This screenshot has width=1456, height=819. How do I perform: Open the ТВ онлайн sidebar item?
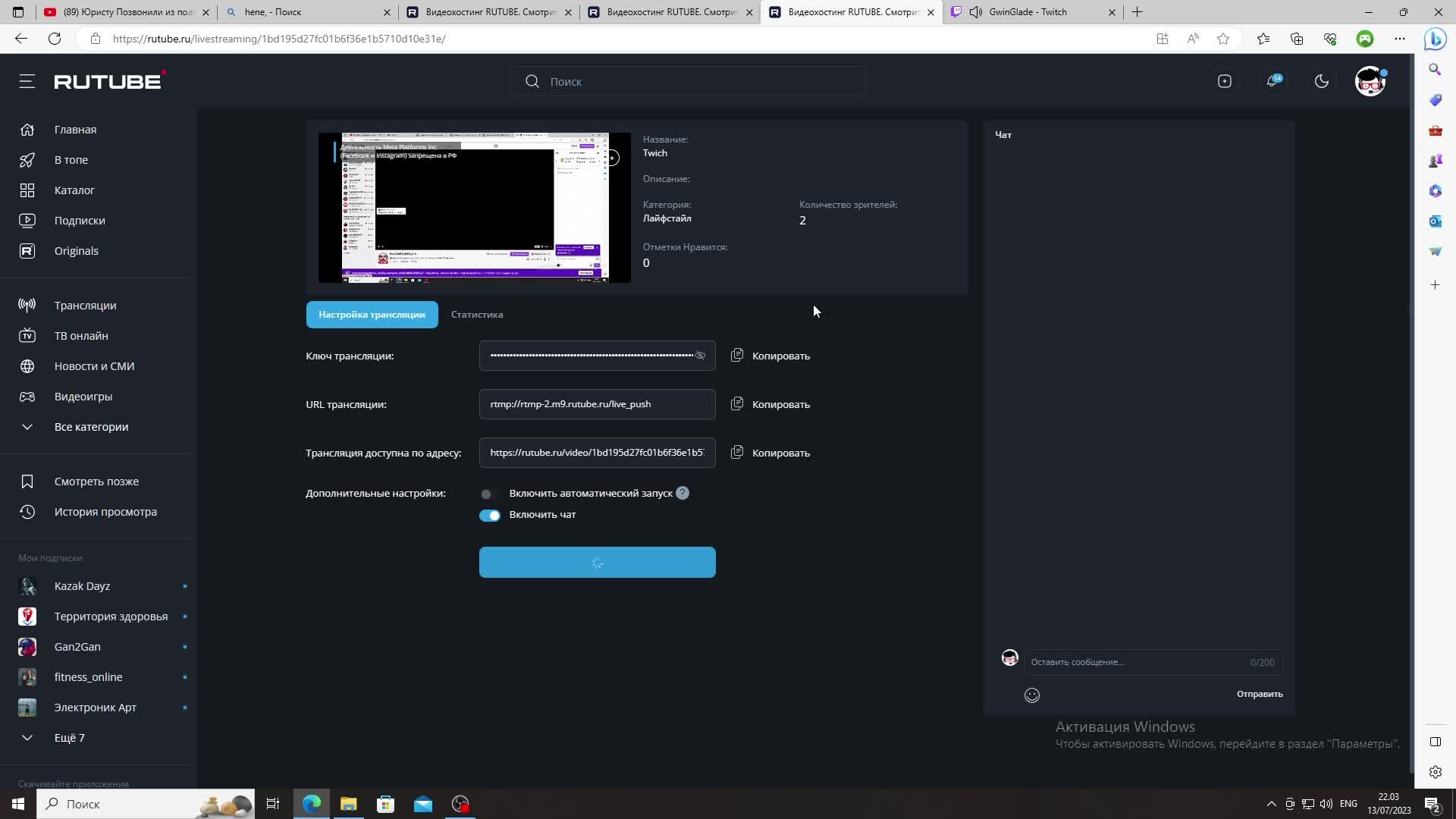[81, 336]
